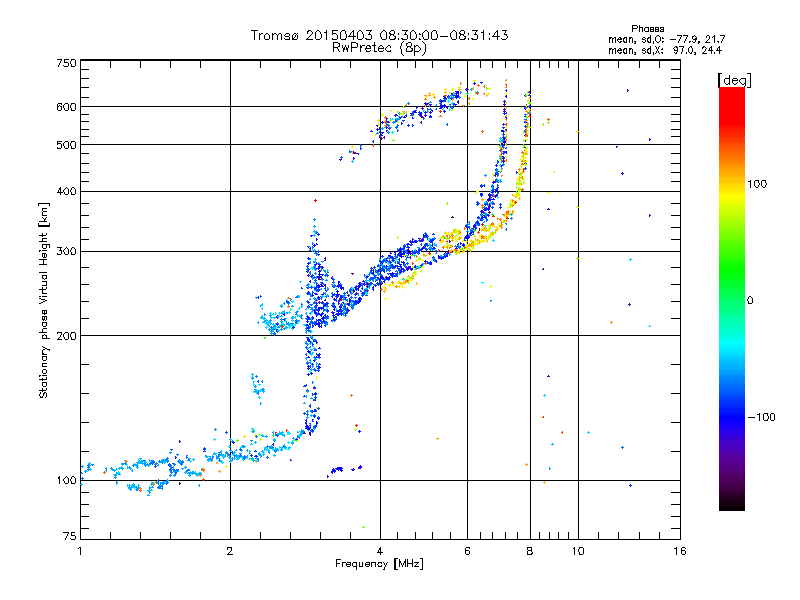This screenshot has height=600, width=800.
Task: Click the y-axis label '600'
Action: [66, 107]
